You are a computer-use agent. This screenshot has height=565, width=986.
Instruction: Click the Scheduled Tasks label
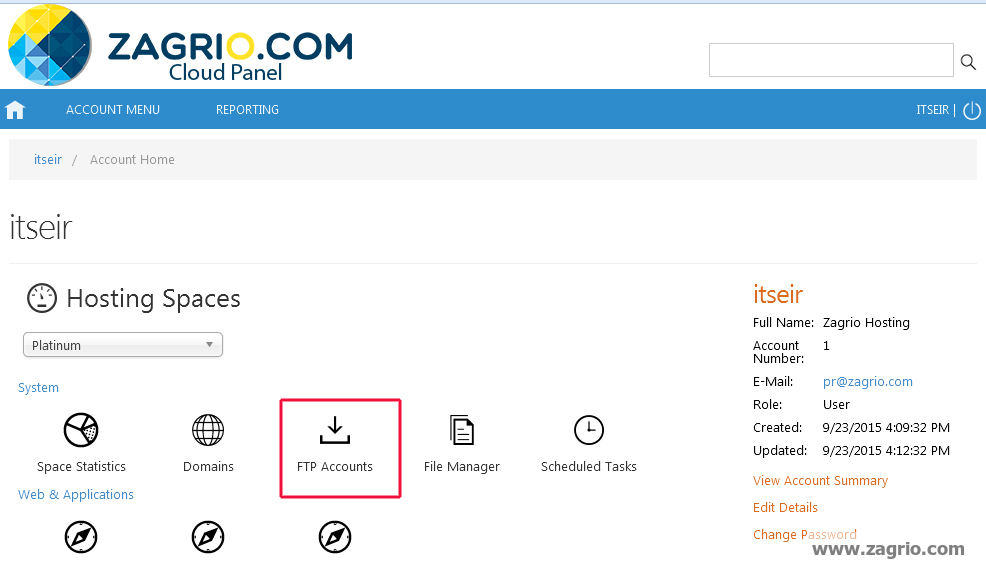tap(589, 466)
